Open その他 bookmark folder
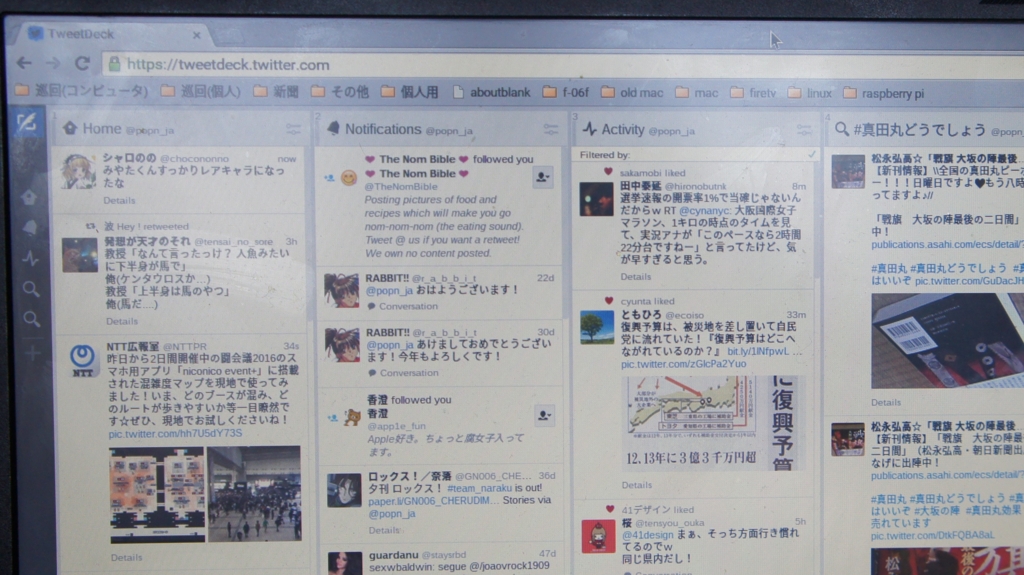1024x575 pixels. [x=340, y=92]
